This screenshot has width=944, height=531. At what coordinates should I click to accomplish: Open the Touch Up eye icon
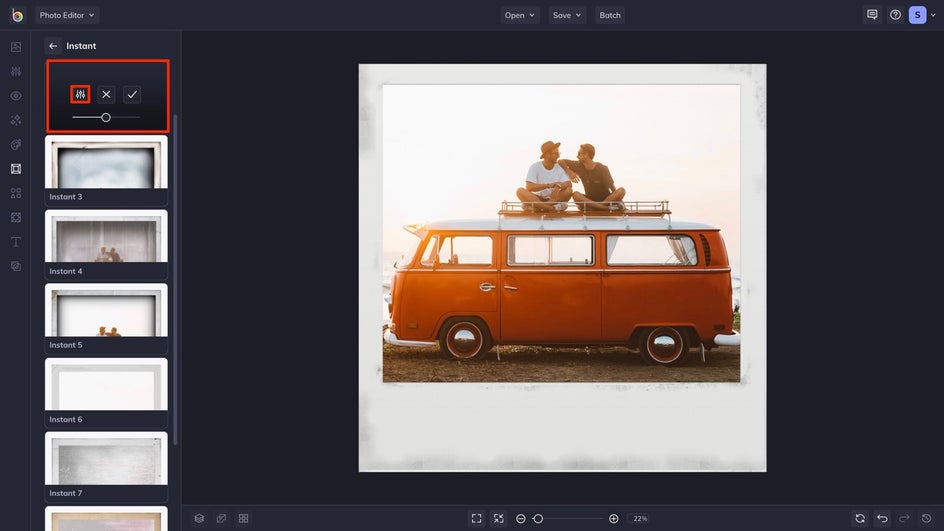click(x=16, y=96)
